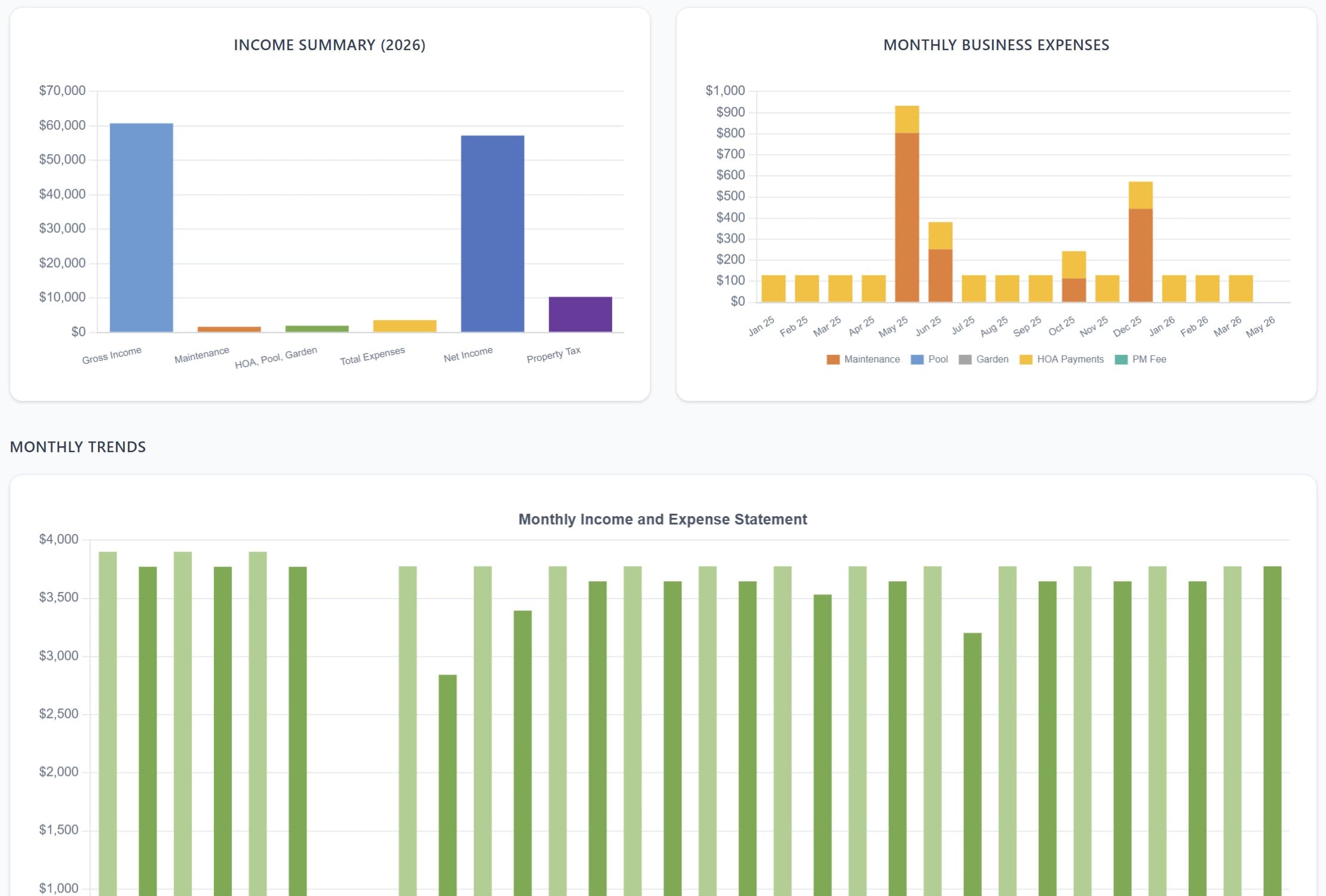The width and height of the screenshot is (1326, 896).
Task: Select the Gross Income bar
Action: tap(142, 227)
